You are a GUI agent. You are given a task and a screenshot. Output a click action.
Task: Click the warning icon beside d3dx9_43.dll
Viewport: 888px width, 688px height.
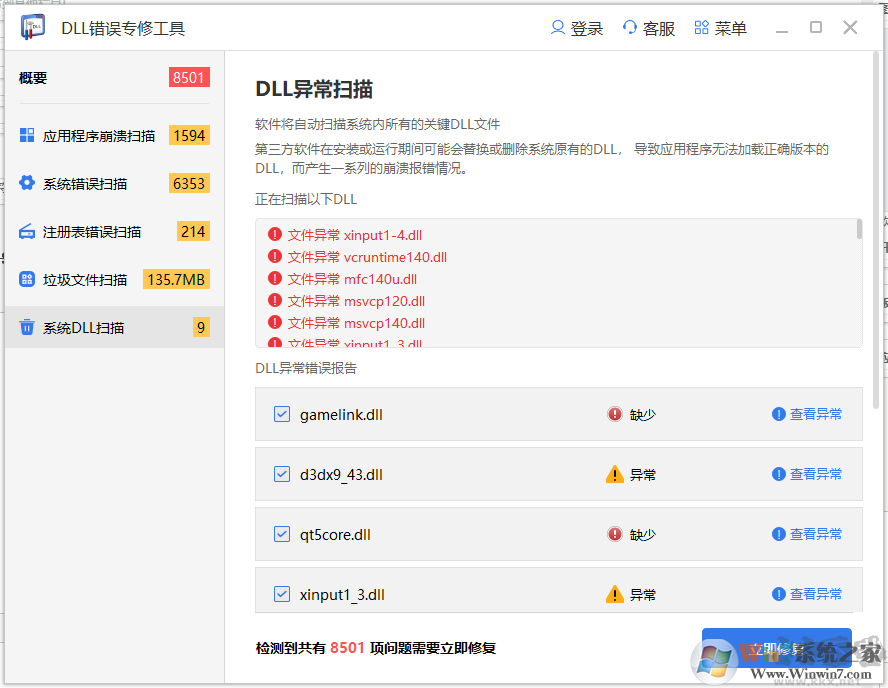point(615,474)
